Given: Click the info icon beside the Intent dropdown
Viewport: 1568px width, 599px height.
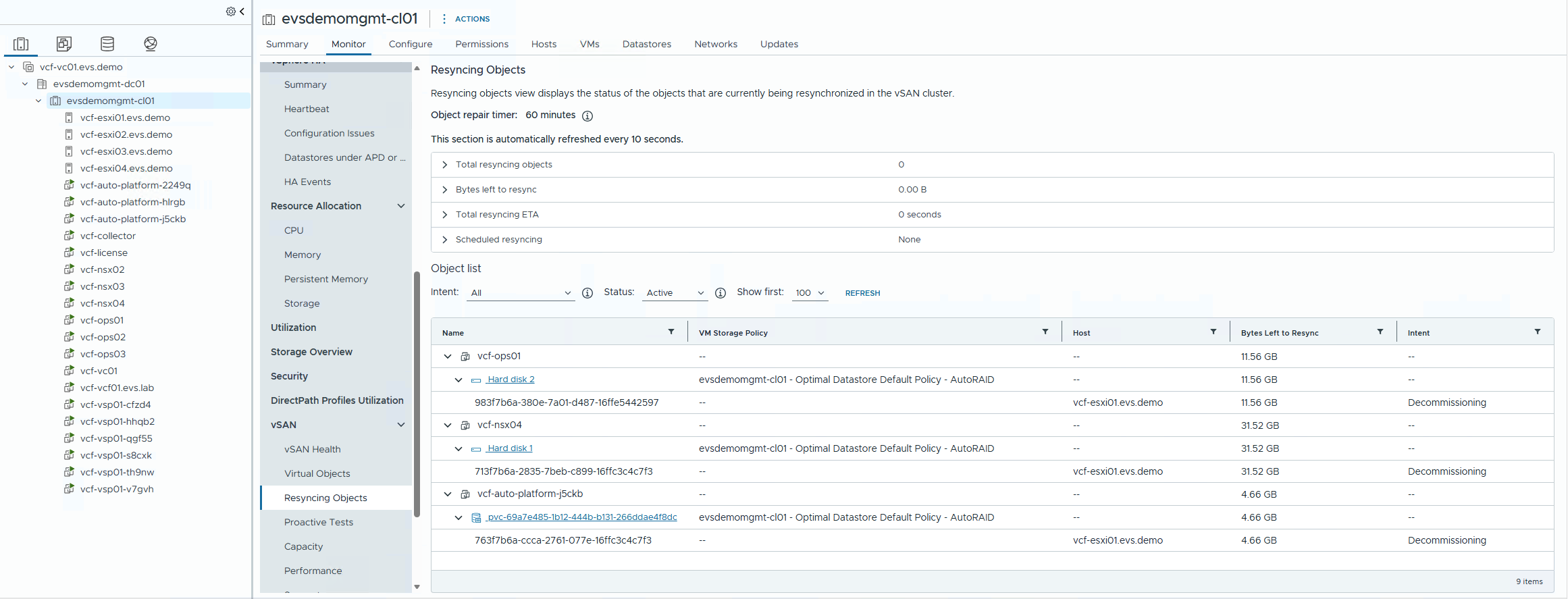Looking at the screenshot, I should [587, 293].
